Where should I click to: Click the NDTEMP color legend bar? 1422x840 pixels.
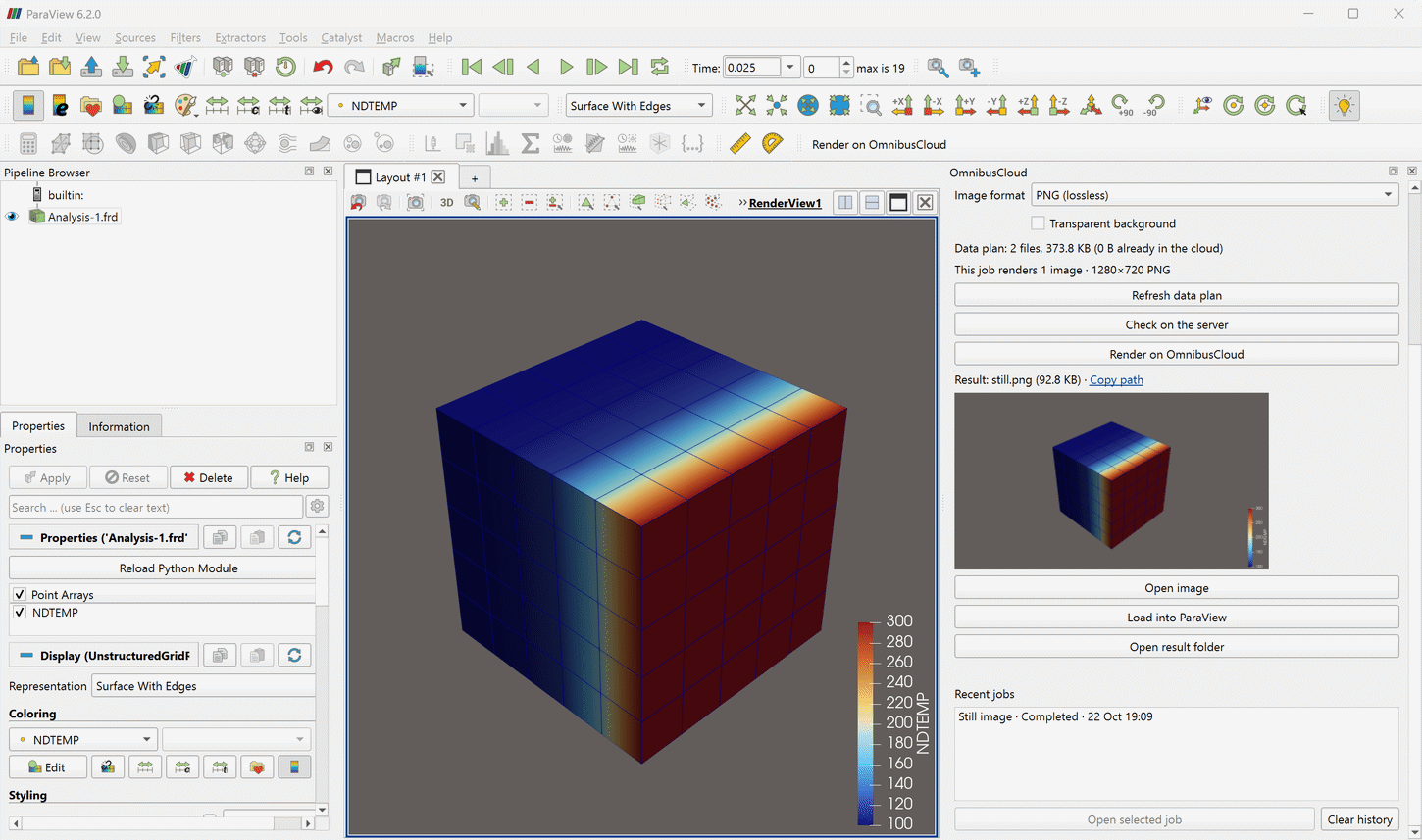point(867,722)
